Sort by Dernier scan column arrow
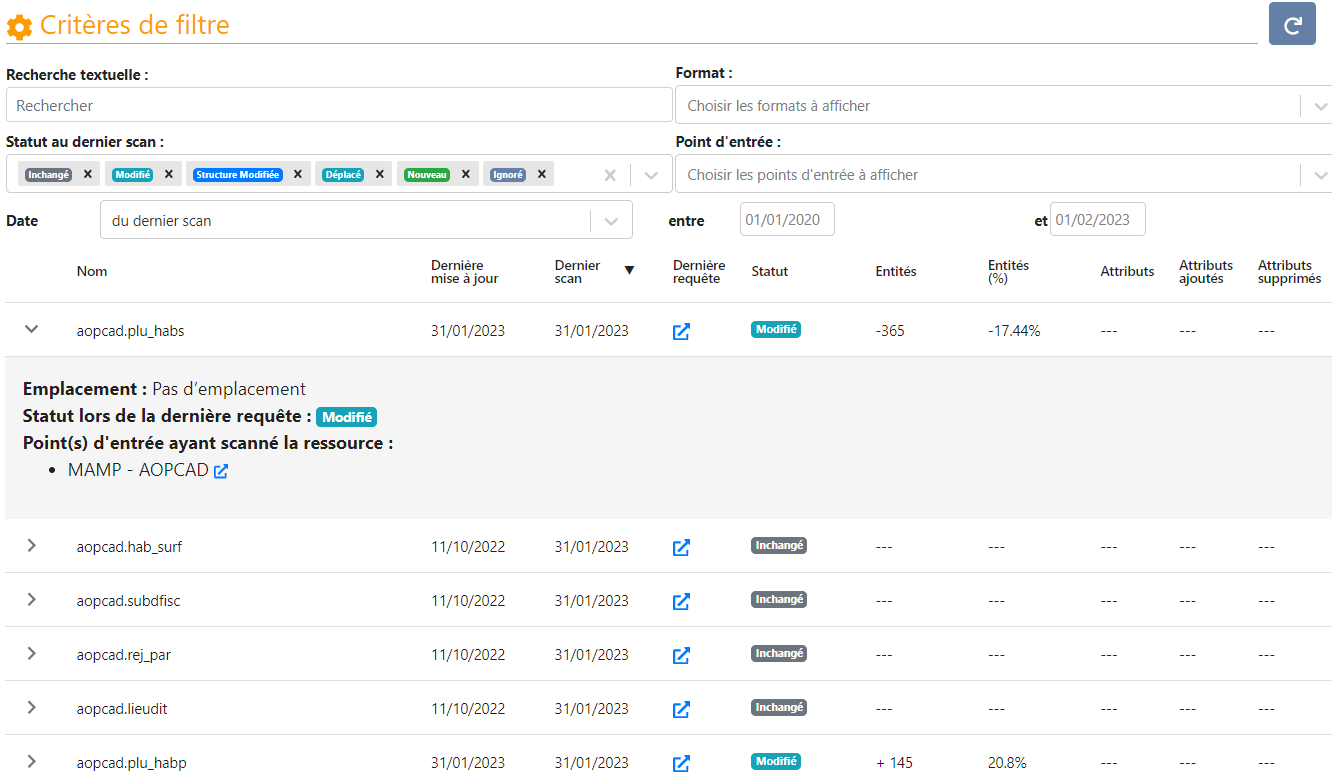The image size is (1332, 773). tap(629, 270)
